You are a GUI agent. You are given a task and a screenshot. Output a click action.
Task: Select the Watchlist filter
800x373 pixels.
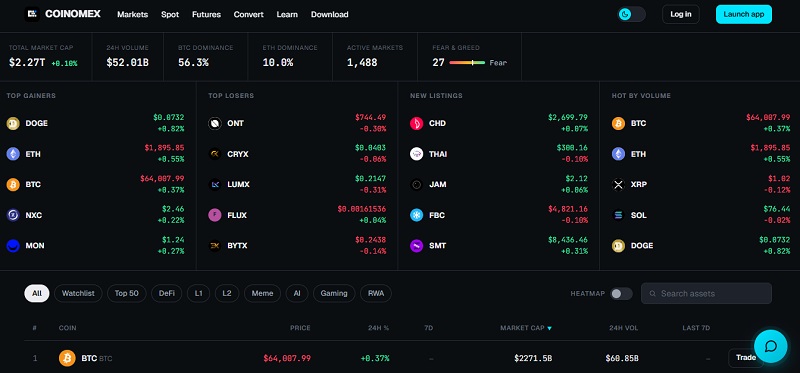[x=78, y=293]
